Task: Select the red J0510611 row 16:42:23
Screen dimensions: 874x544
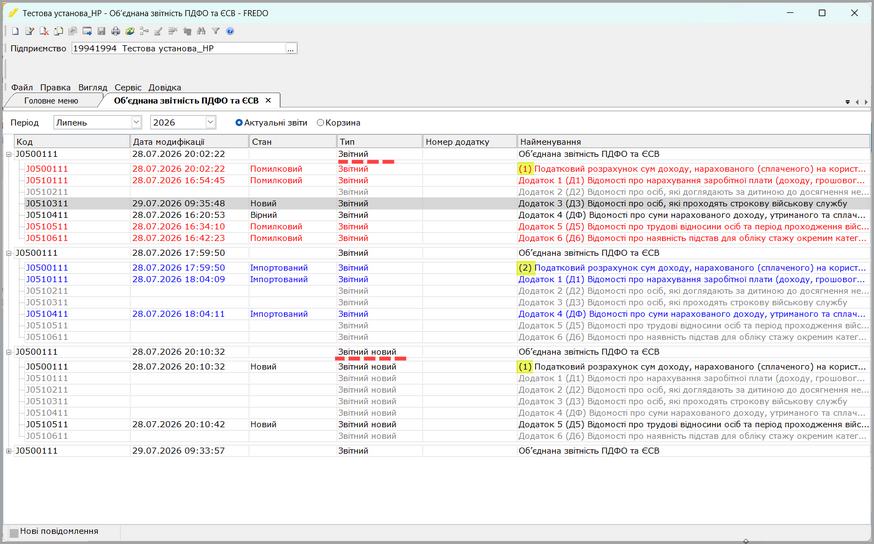Action: coord(447,238)
